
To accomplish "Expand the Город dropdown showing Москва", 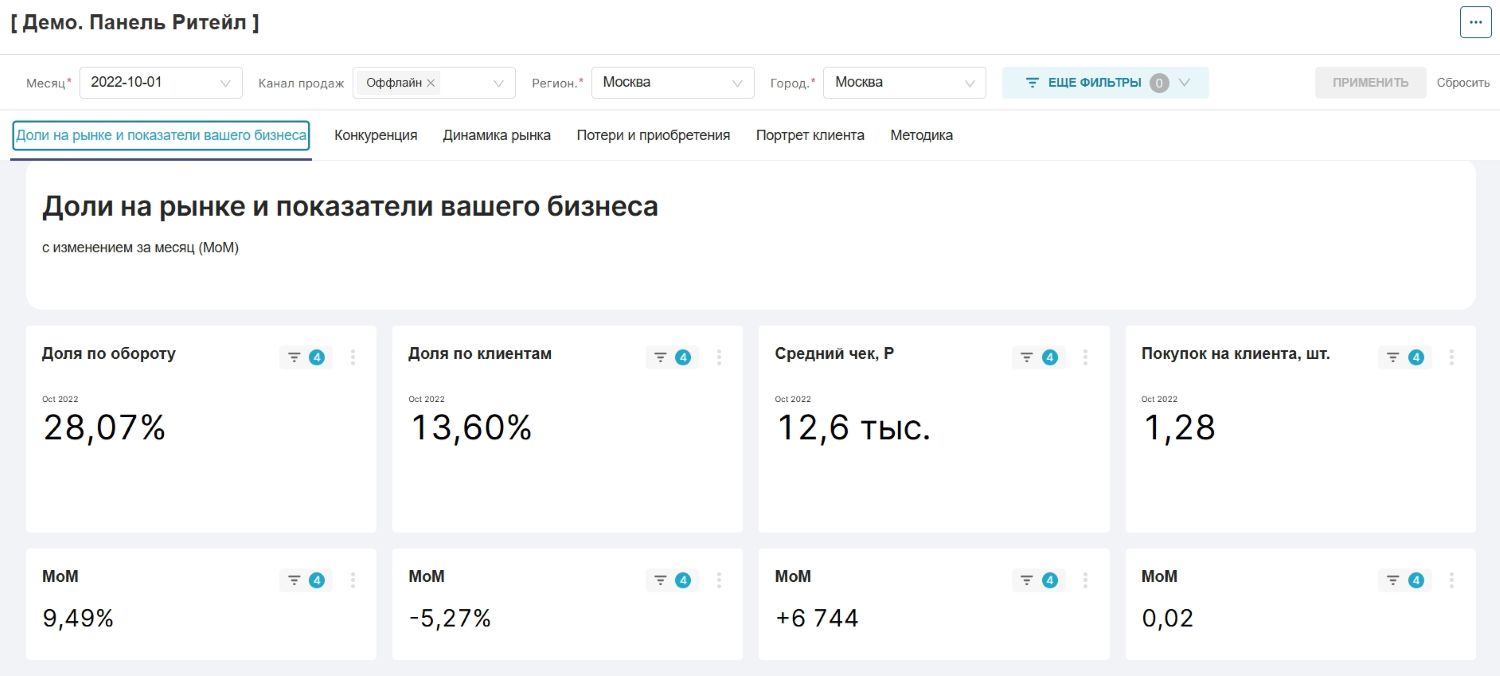I will click(904, 83).
